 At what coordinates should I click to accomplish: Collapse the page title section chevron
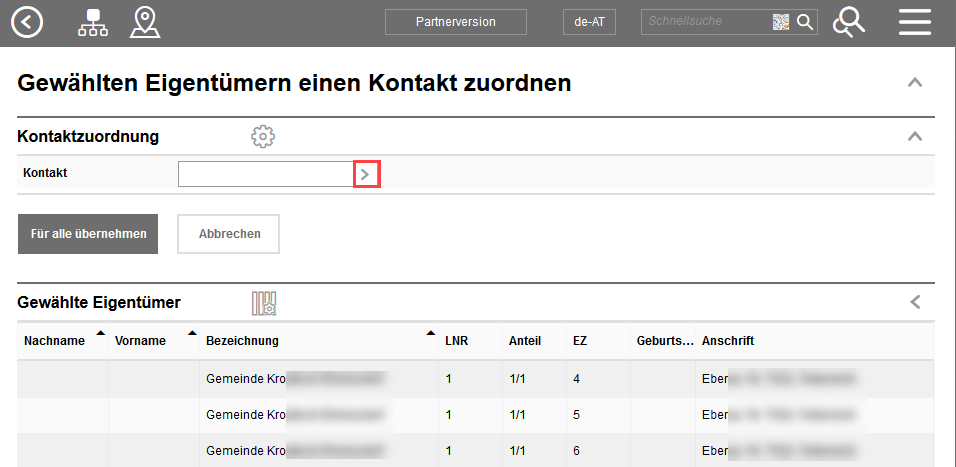click(915, 82)
